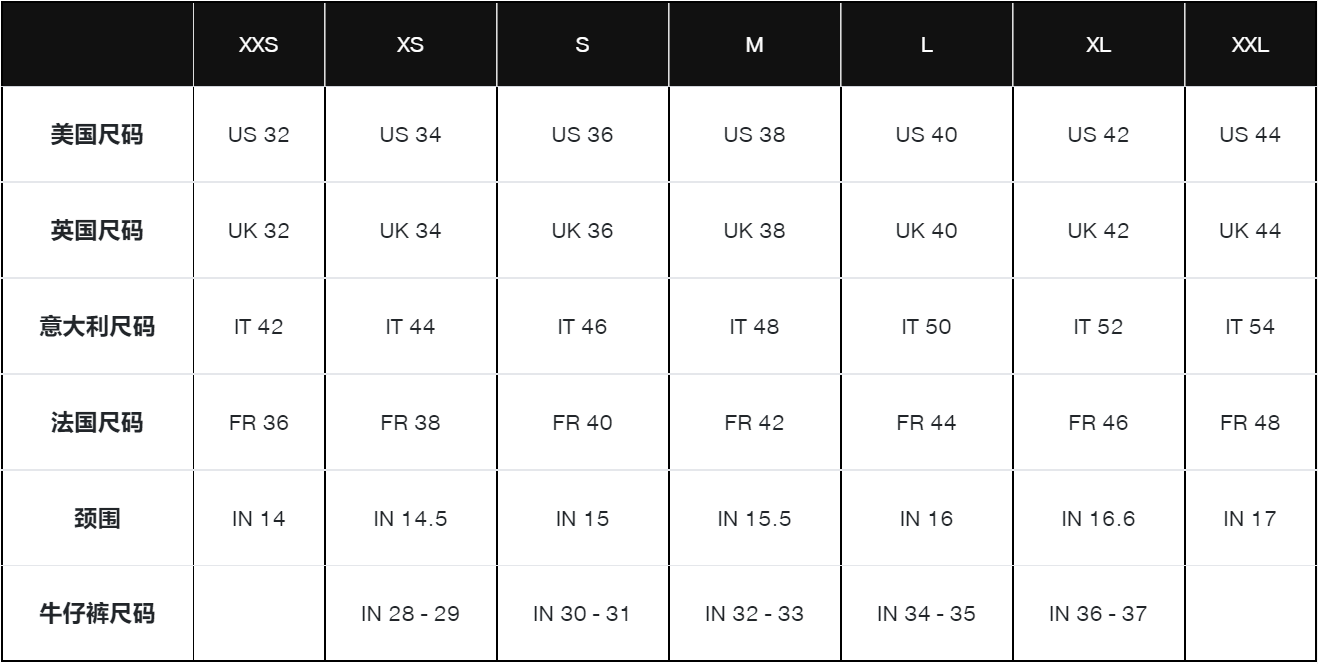Select the 牛仔裤尺码 row label

[x=96, y=614]
